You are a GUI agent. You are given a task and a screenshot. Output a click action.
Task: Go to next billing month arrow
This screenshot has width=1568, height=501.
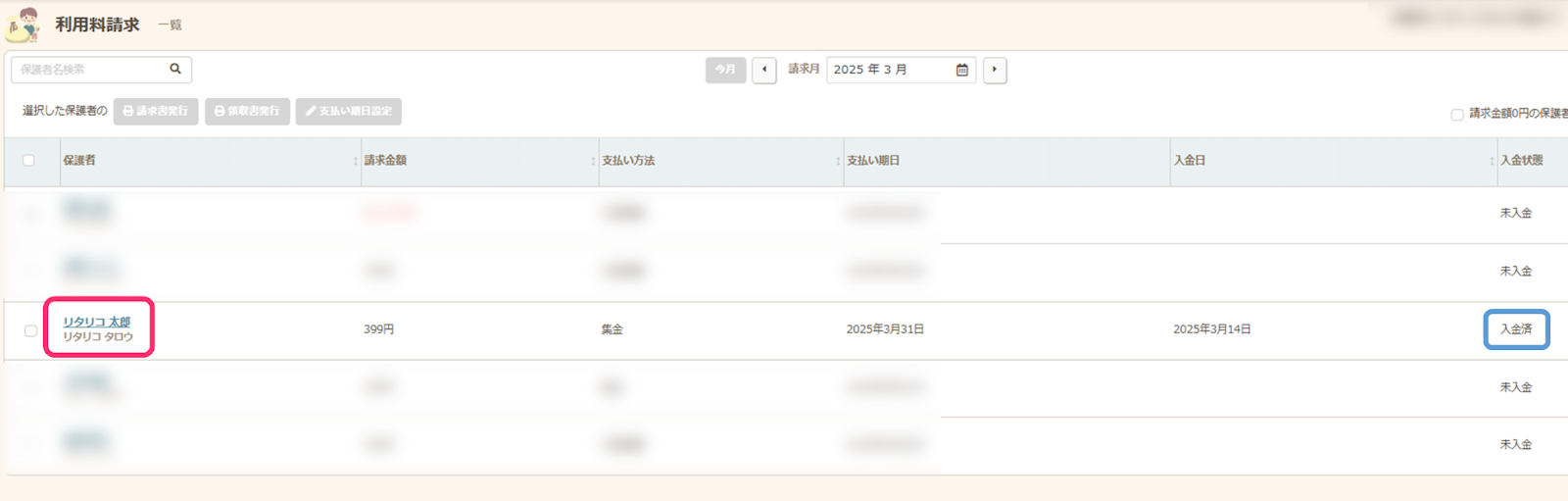tap(995, 70)
